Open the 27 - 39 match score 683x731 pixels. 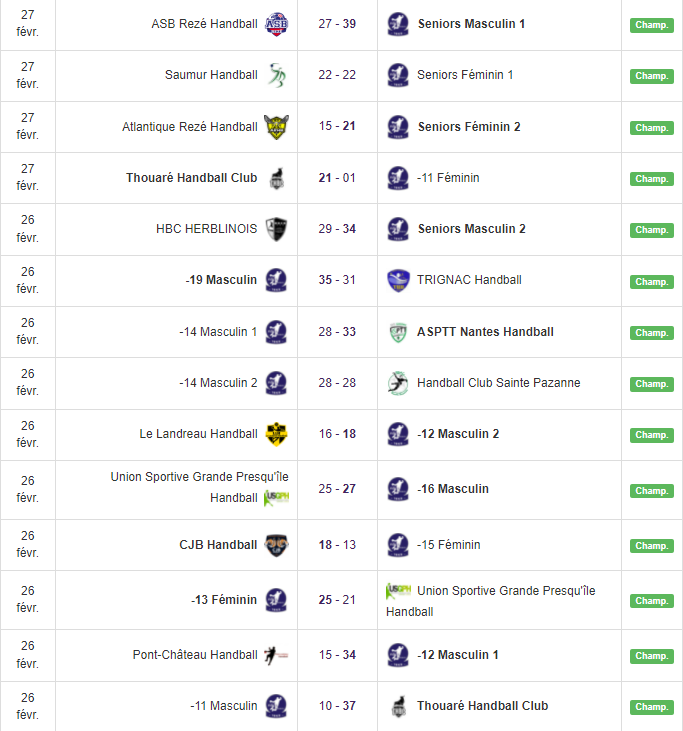(337, 24)
